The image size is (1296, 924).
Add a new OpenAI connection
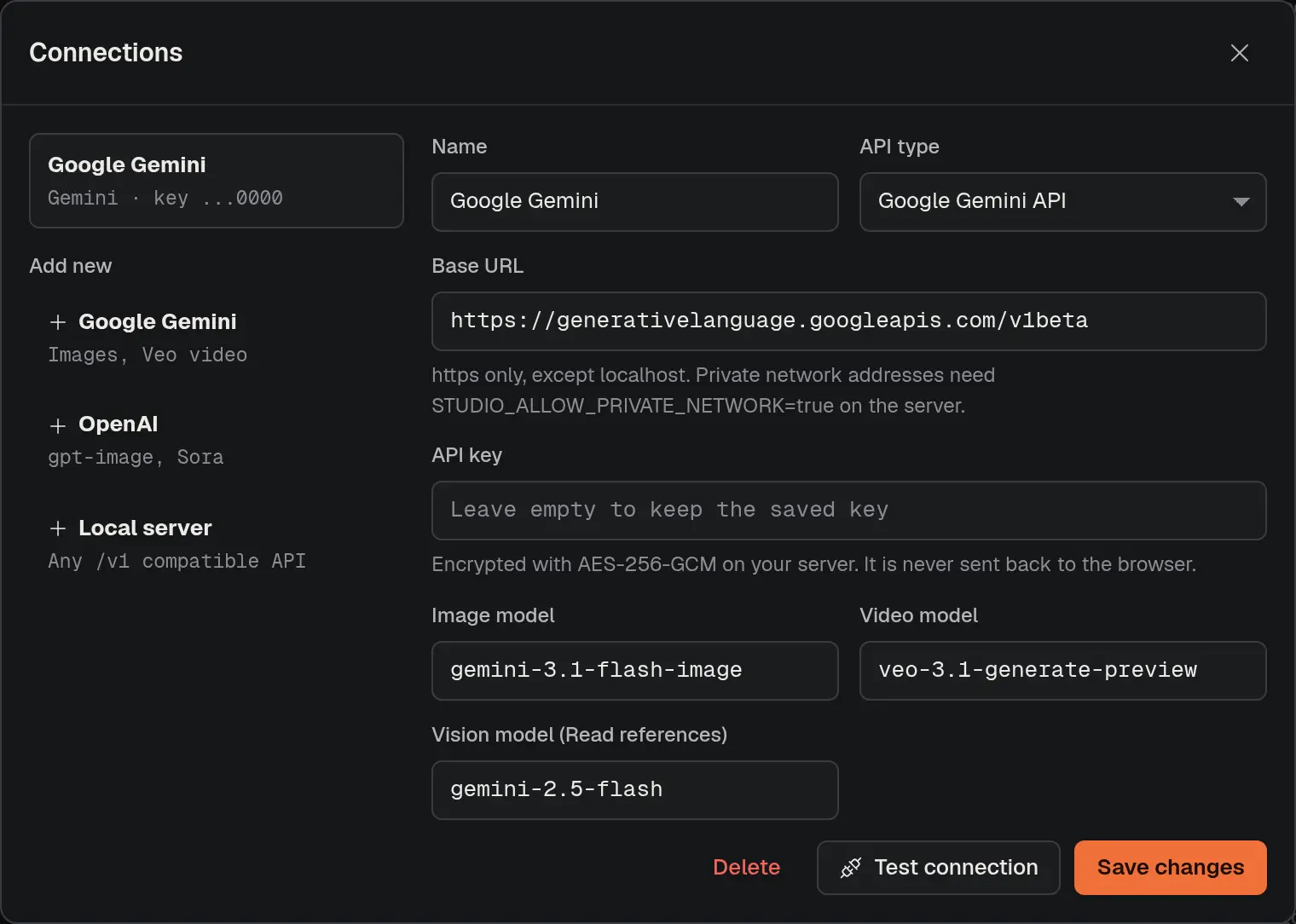coord(217,440)
